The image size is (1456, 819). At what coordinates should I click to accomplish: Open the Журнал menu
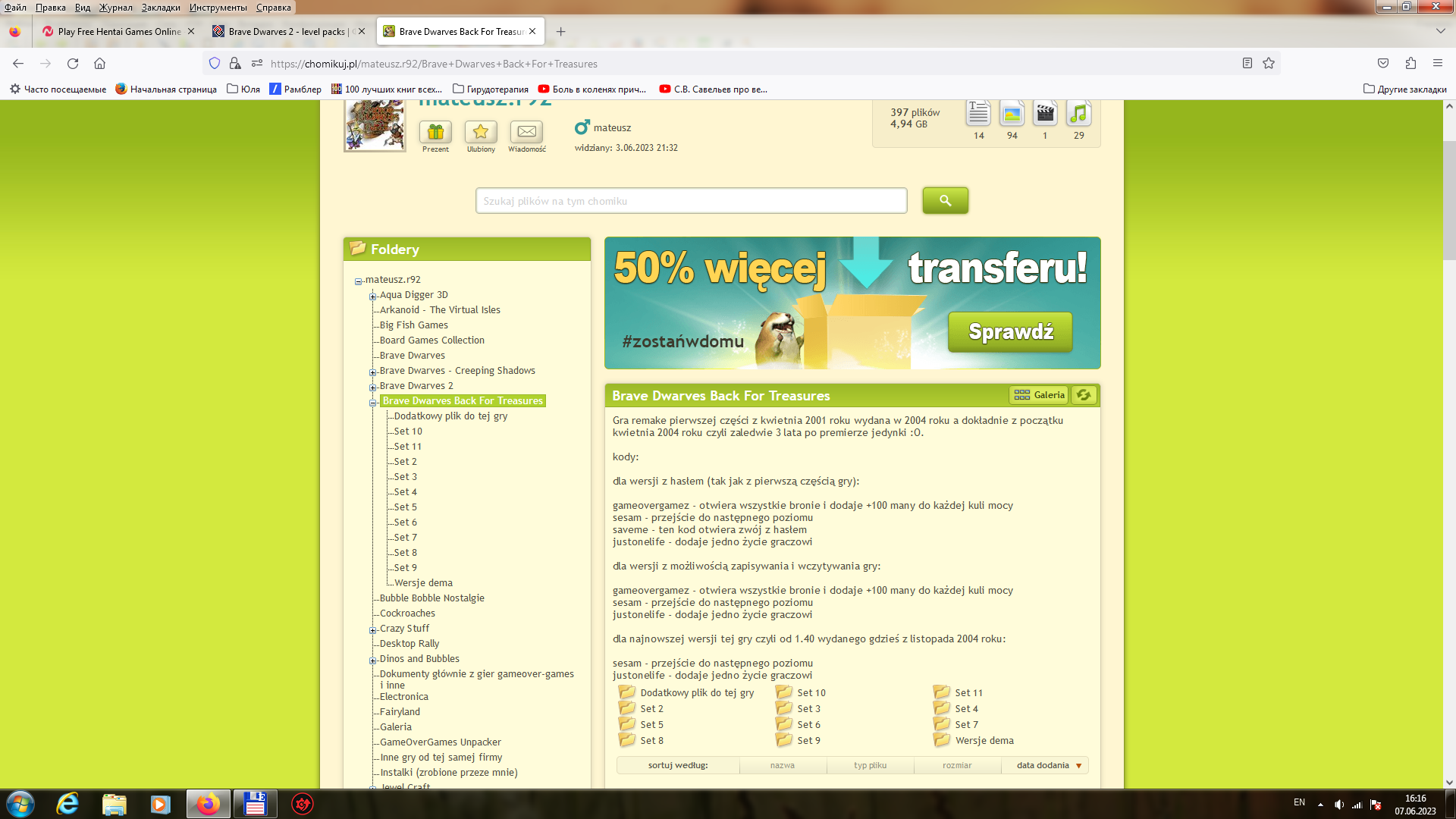point(116,8)
